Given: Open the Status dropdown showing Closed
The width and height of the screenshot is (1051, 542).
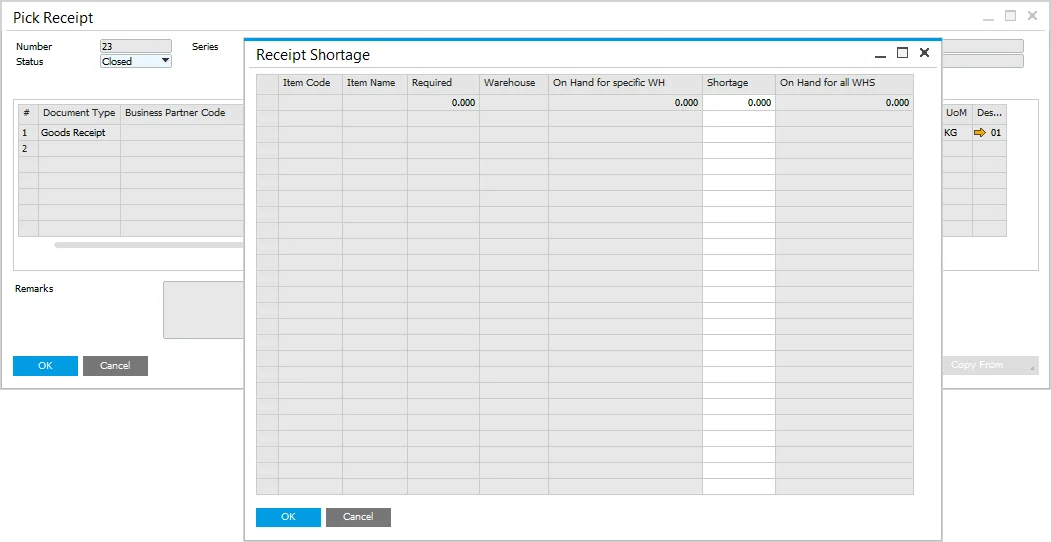Looking at the screenshot, I should [165, 61].
